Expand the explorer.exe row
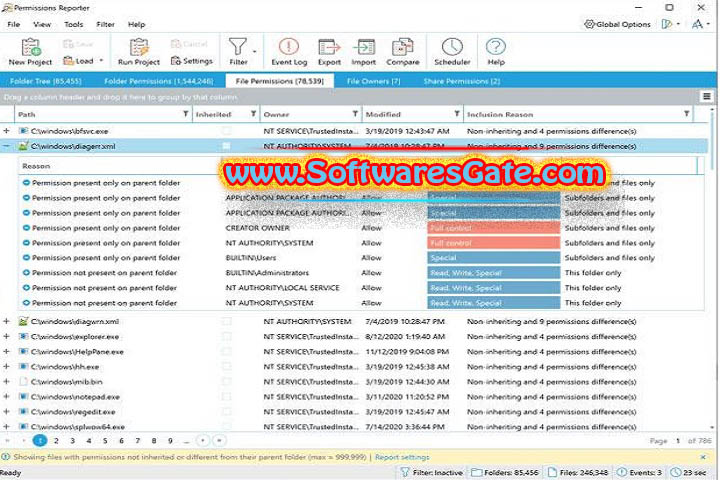This screenshot has width=720, height=480. coord(6,337)
